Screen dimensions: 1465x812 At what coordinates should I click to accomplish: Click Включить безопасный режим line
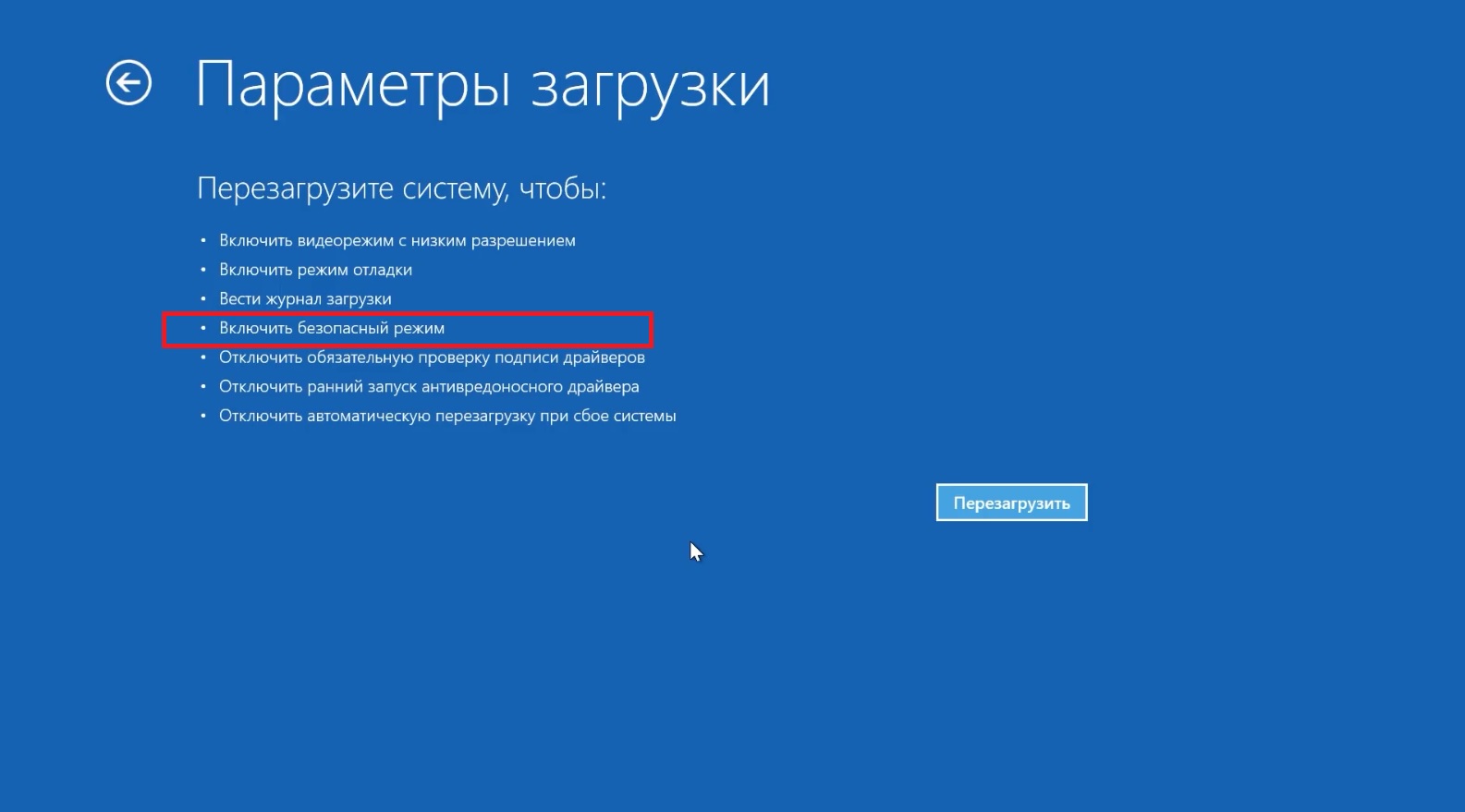pos(332,328)
